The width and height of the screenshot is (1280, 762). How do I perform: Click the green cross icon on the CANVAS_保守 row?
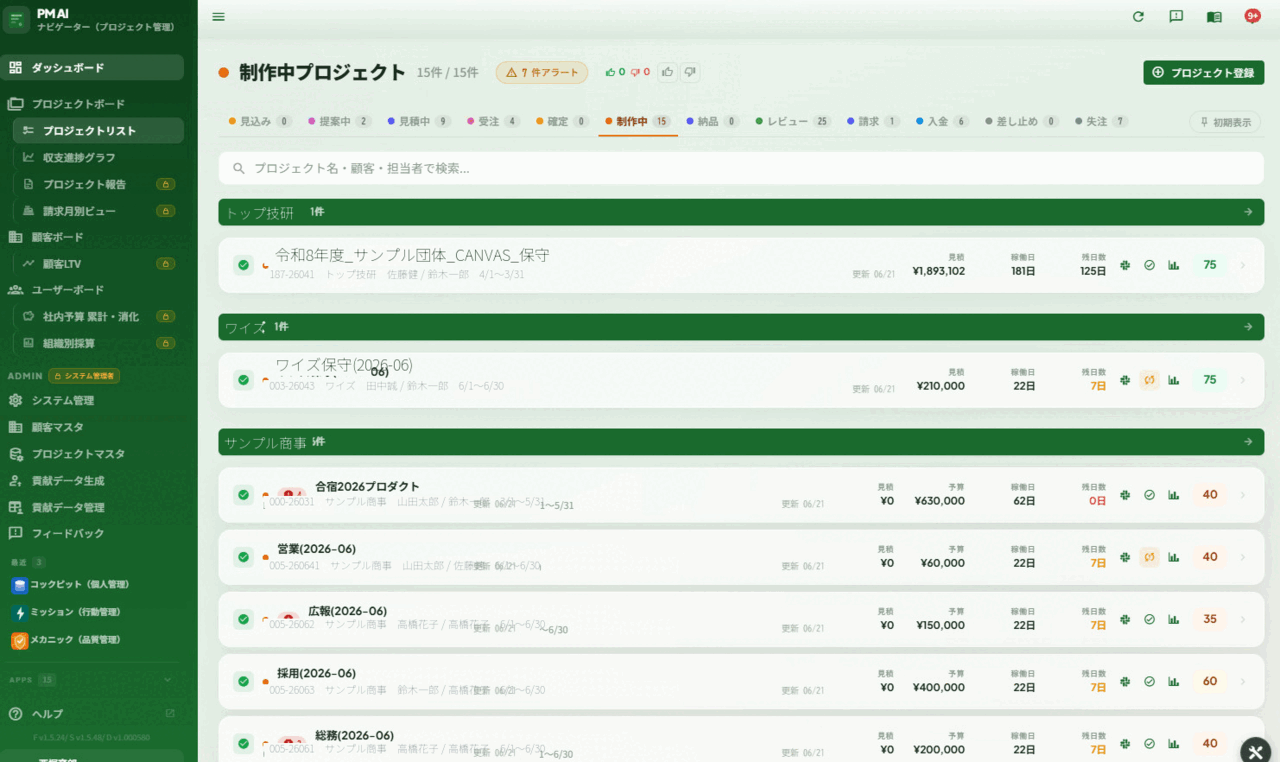[1125, 265]
